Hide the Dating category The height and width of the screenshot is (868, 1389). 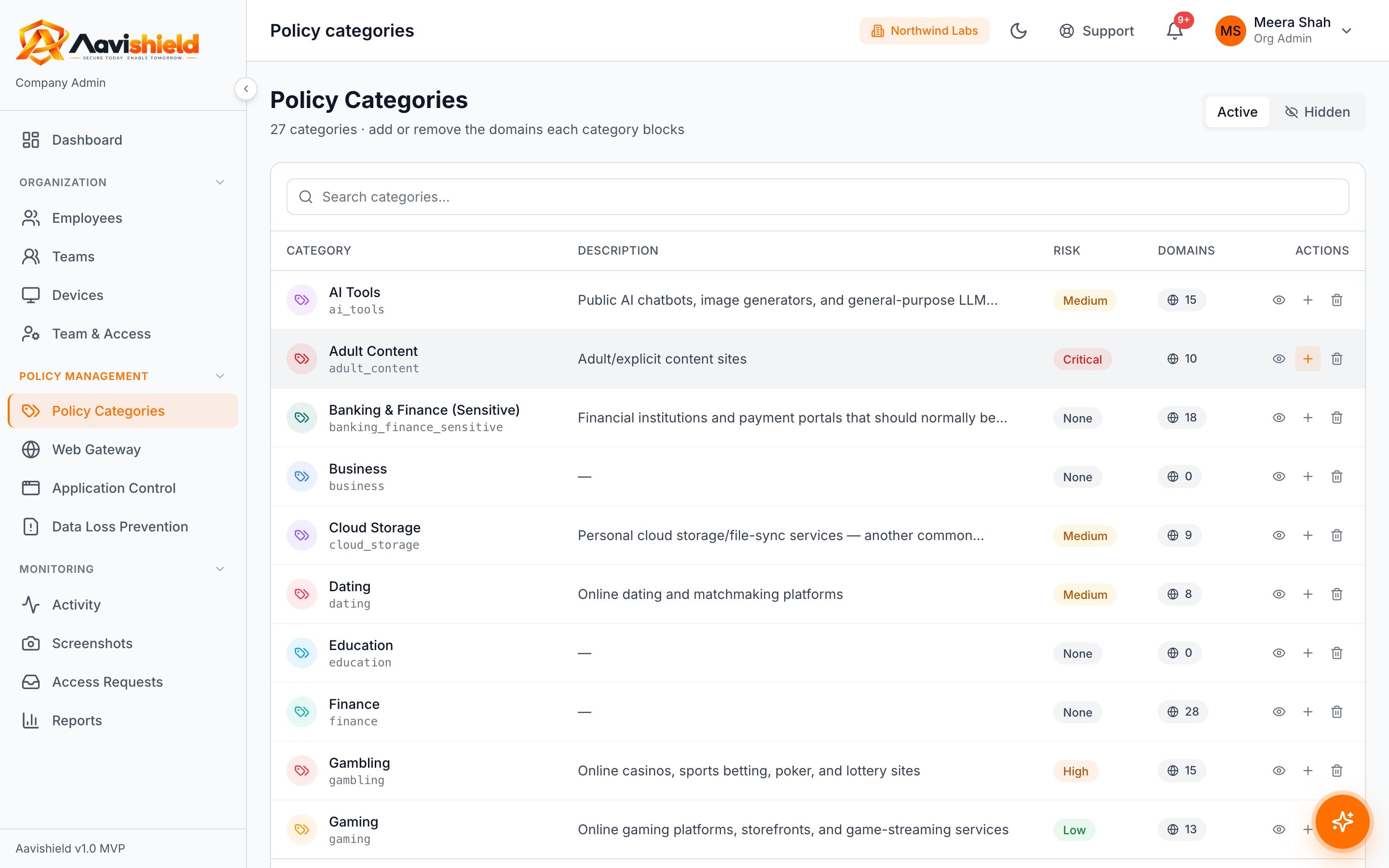coord(1279,594)
